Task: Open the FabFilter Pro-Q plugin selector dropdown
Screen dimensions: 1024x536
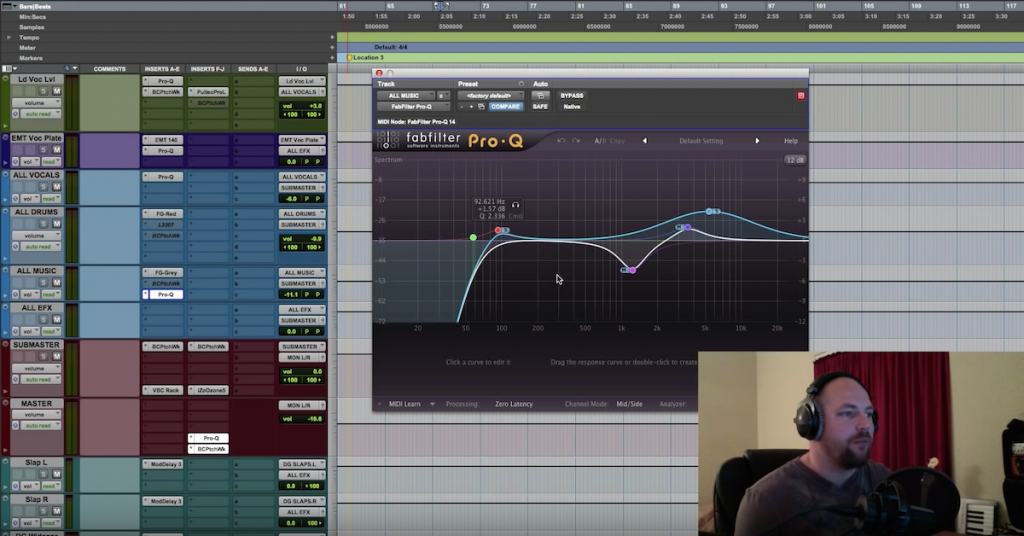Action: click(x=414, y=106)
